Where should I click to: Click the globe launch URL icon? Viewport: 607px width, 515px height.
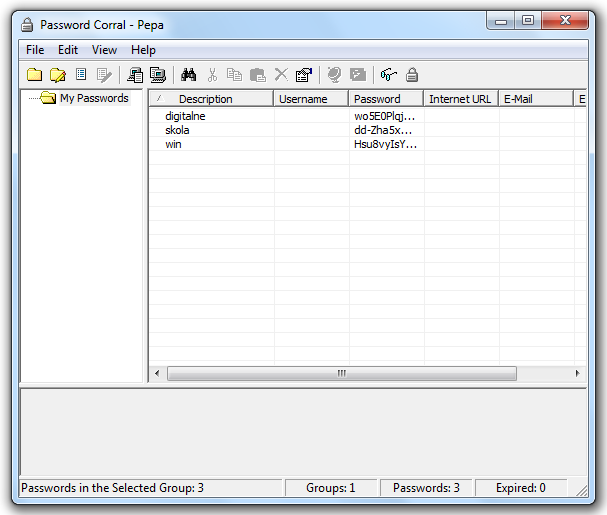(x=334, y=74)
